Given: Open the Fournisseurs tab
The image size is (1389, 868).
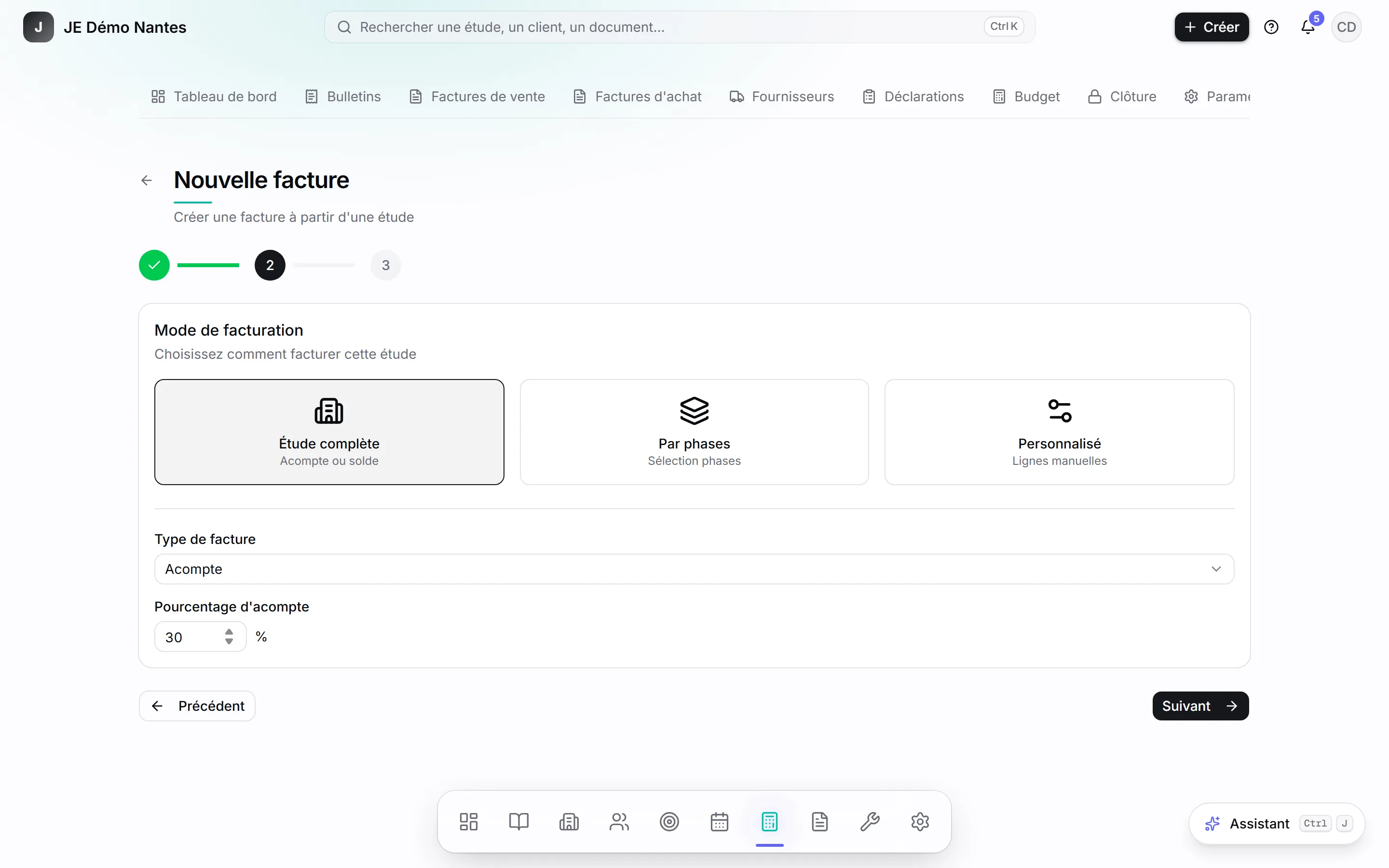Looking at the screenshot, I should pyautogui.click(x=782, y=96).
